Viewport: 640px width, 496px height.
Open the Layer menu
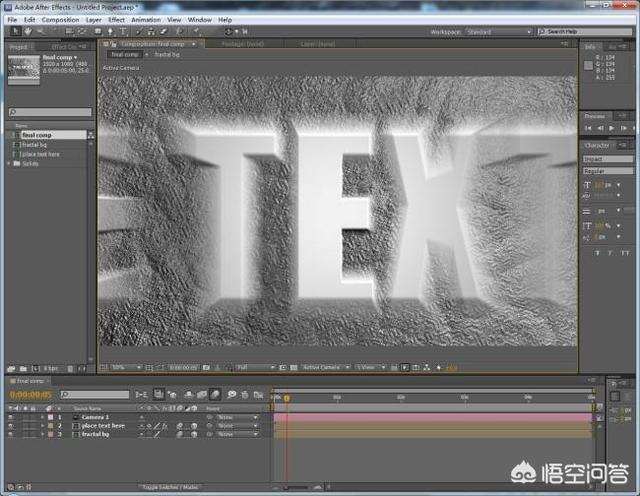[93, 20]
